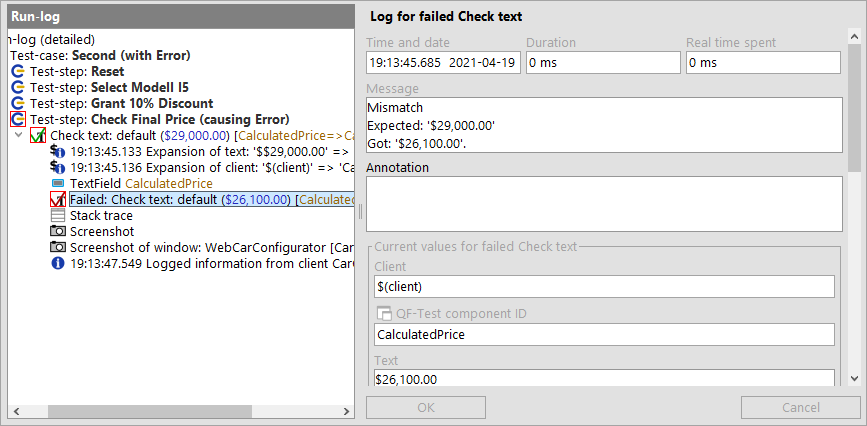Click the red-framed Check Final Price step icon
This screenshot has width=867, height=426.
18,119
